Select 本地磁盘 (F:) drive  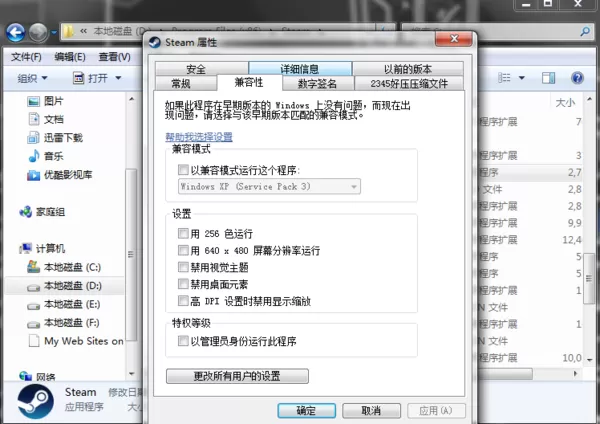(63, 323)
